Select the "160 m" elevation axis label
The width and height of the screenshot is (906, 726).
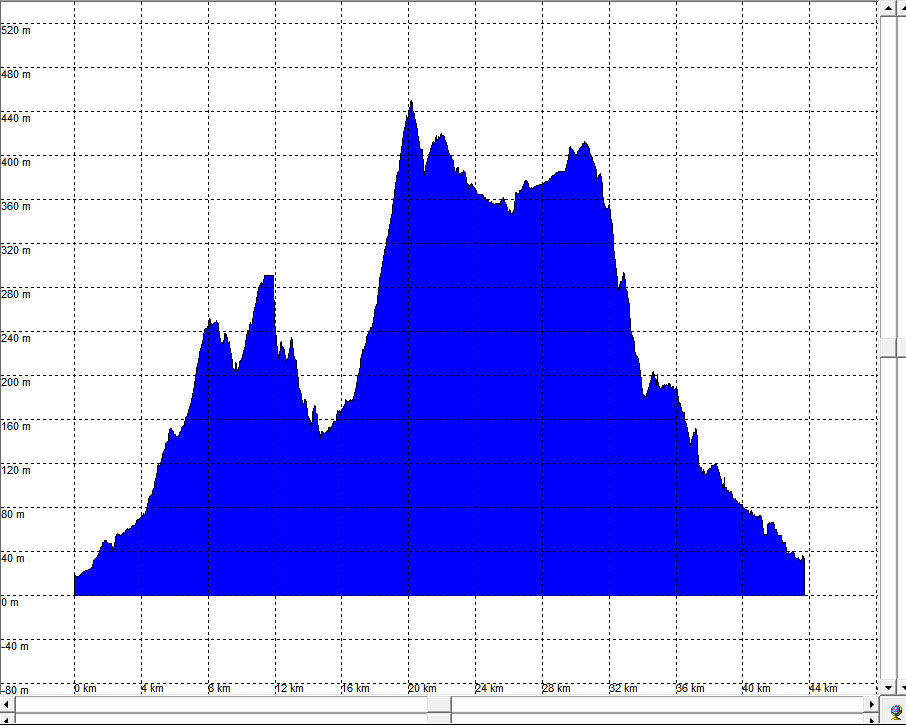tap(16, 426)
